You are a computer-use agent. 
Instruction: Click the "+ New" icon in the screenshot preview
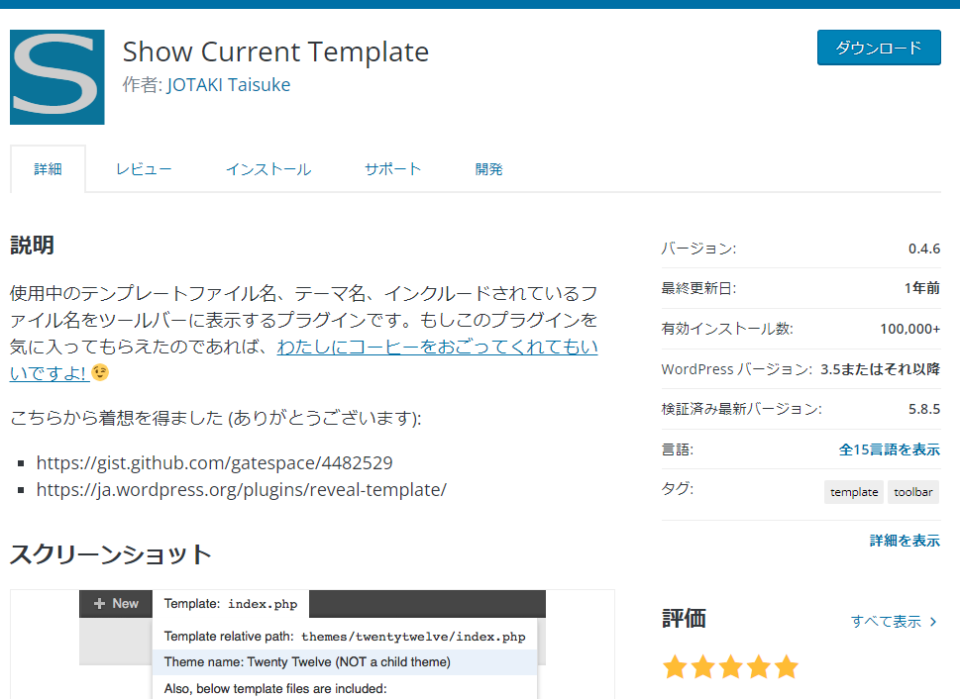pos(115,603)
